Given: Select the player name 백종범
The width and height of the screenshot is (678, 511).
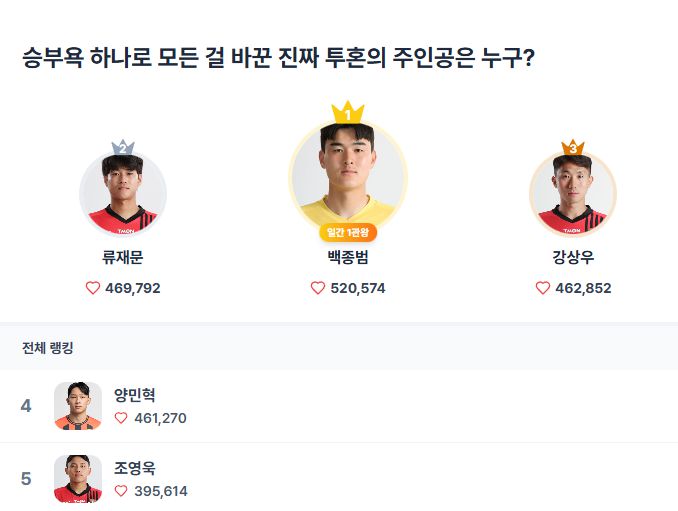Looking at the screenshot, I should point(348,258).
